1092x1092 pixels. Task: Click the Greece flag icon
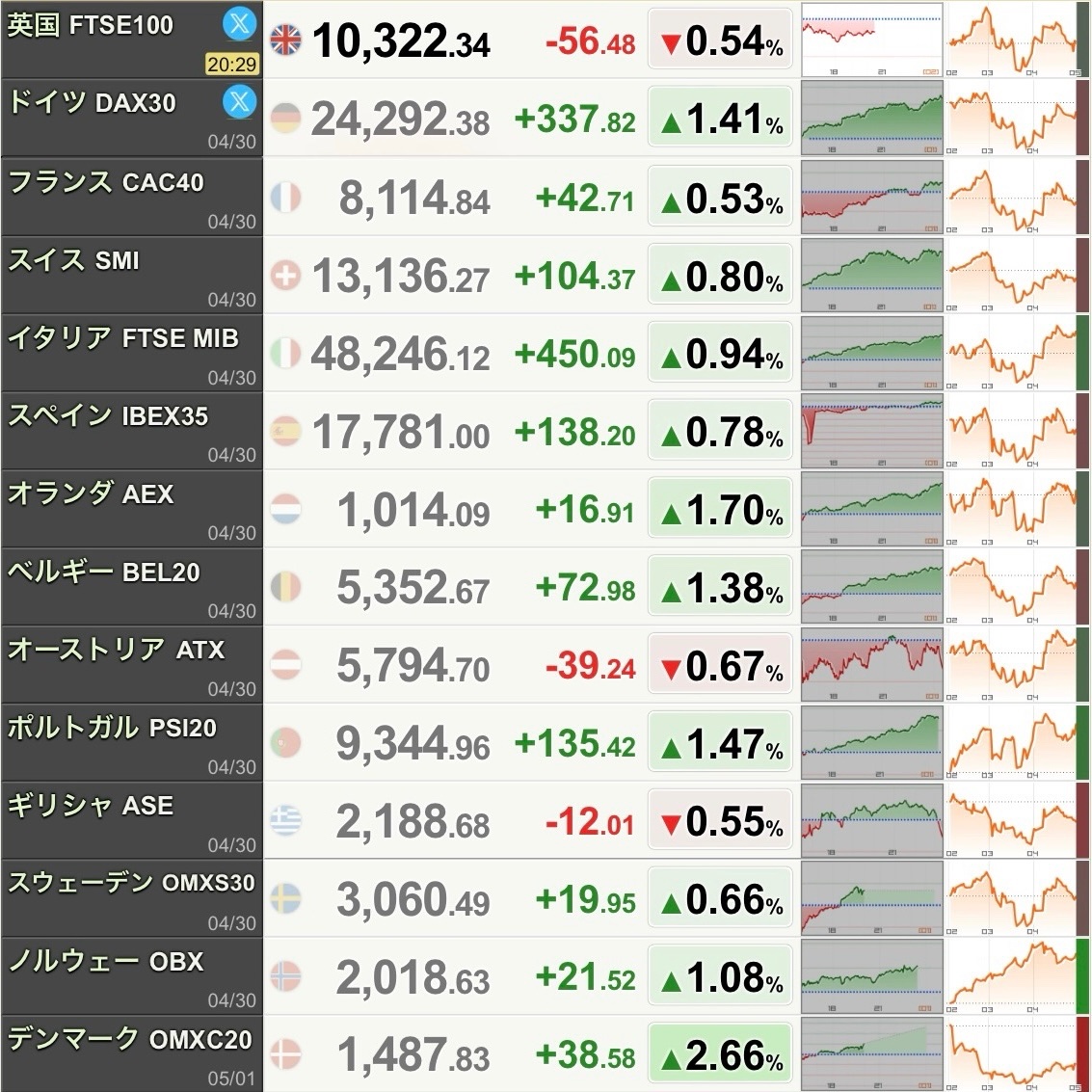point(285,821)
